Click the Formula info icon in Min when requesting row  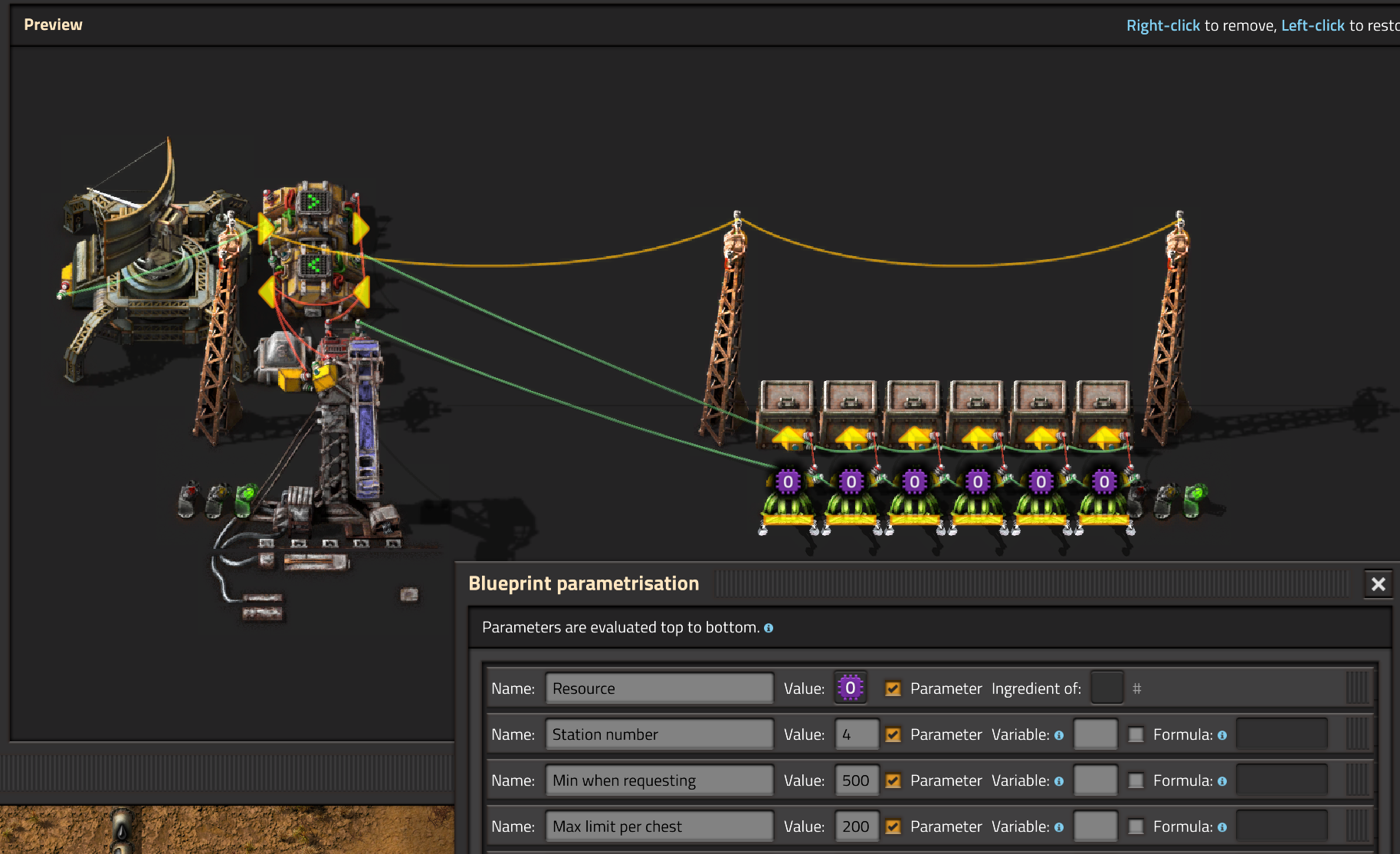pos(1222,781)
